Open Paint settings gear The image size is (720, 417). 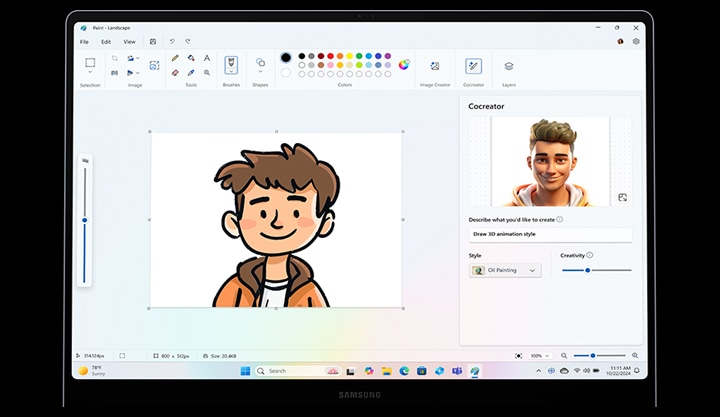(x=636, y=42)
